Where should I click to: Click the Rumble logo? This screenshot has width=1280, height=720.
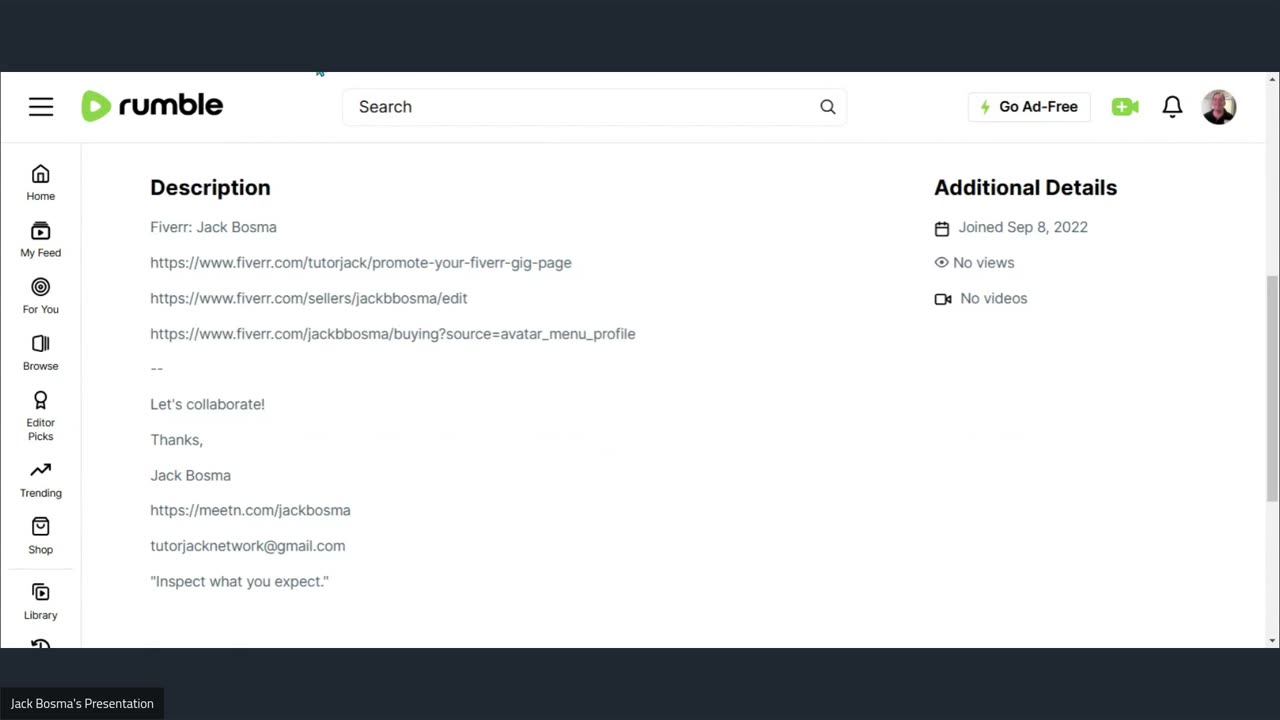(152, 106)
